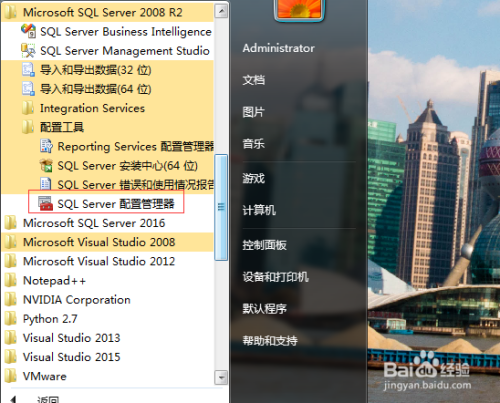The image size is (500, 403).
Task: Launch SQL Server Management Studio
Action: click(107, 51)
